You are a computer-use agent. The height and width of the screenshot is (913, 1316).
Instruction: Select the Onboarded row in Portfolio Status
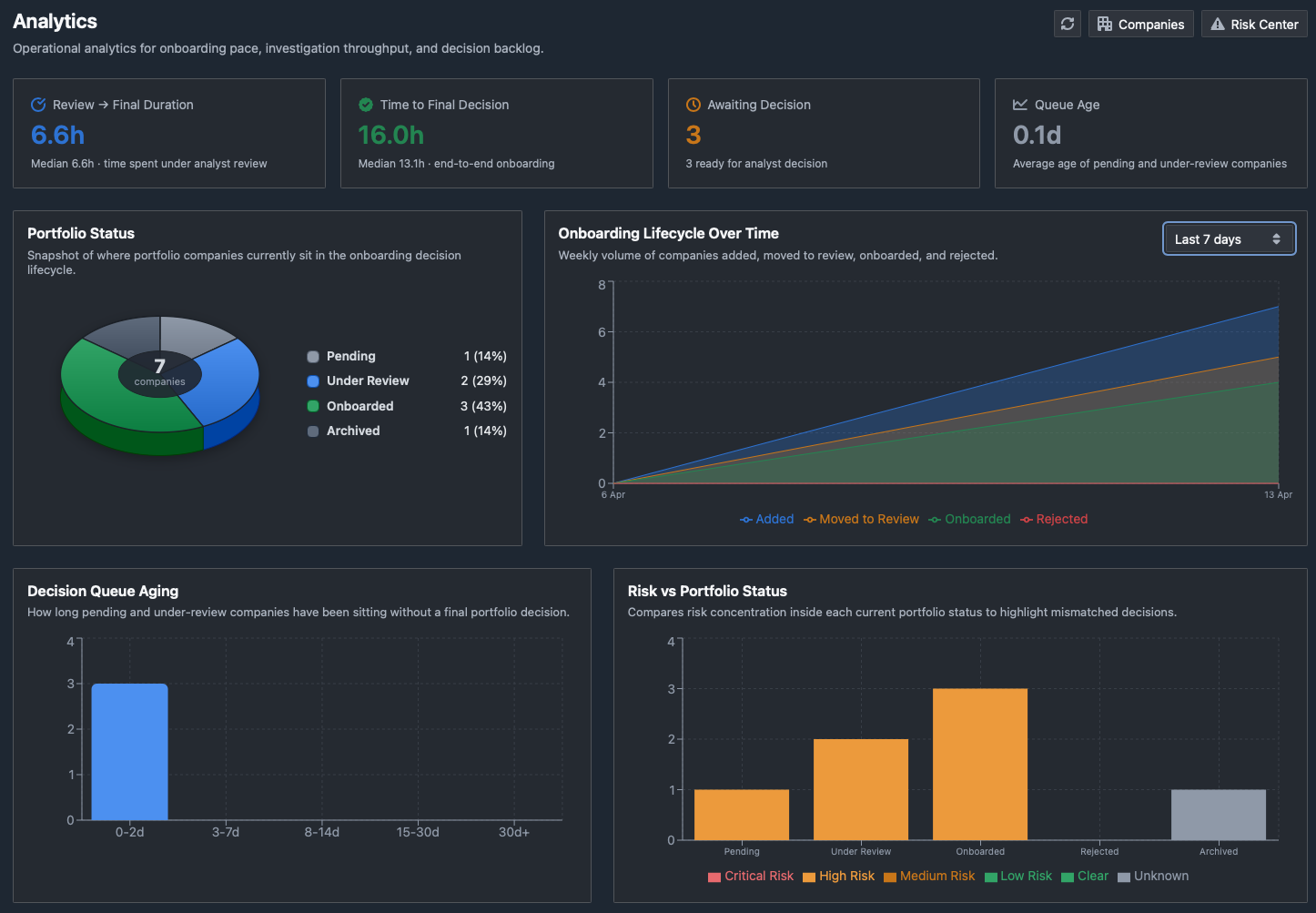[x=407, y=406]
